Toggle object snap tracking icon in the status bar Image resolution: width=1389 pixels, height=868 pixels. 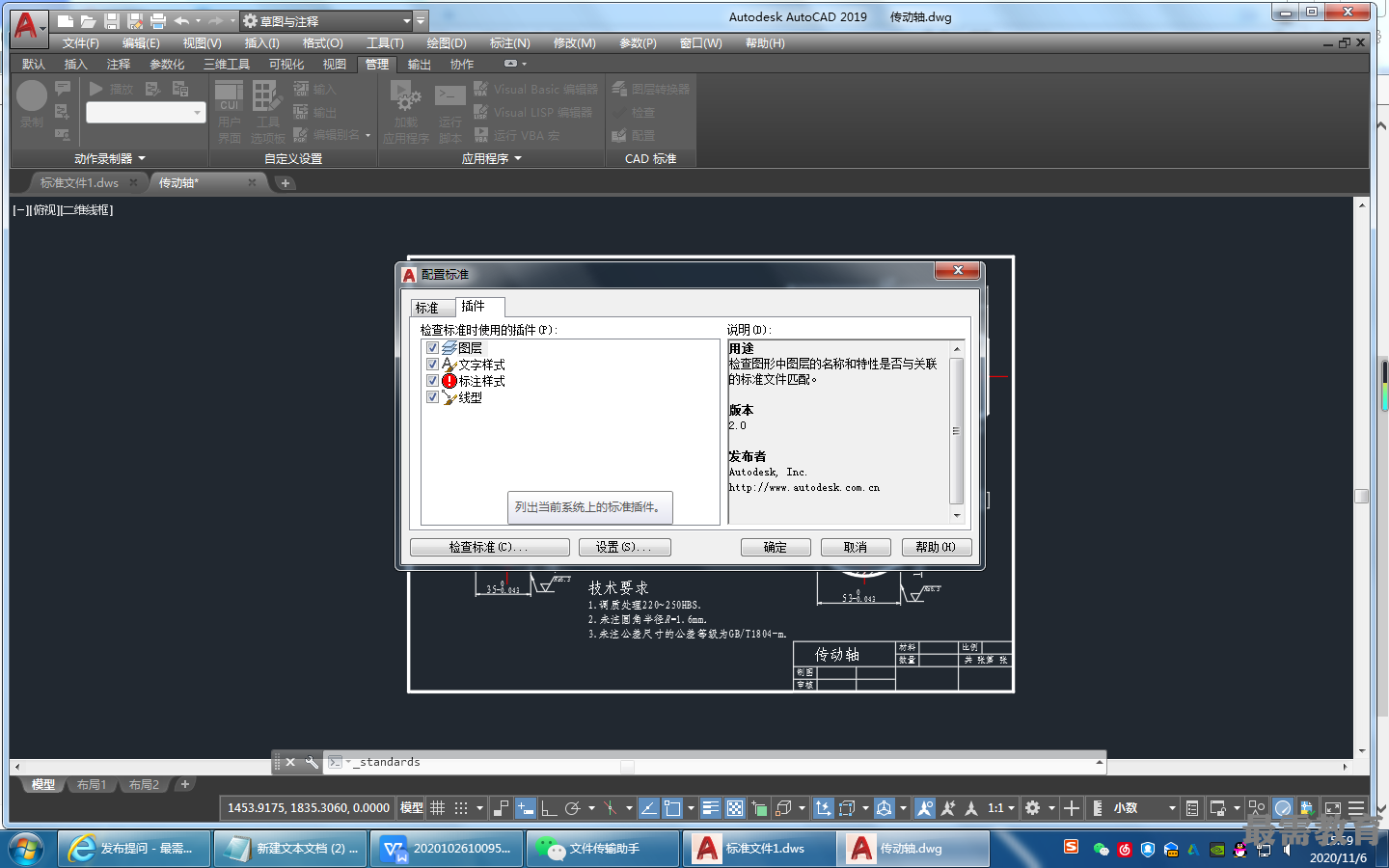(649, 808)
